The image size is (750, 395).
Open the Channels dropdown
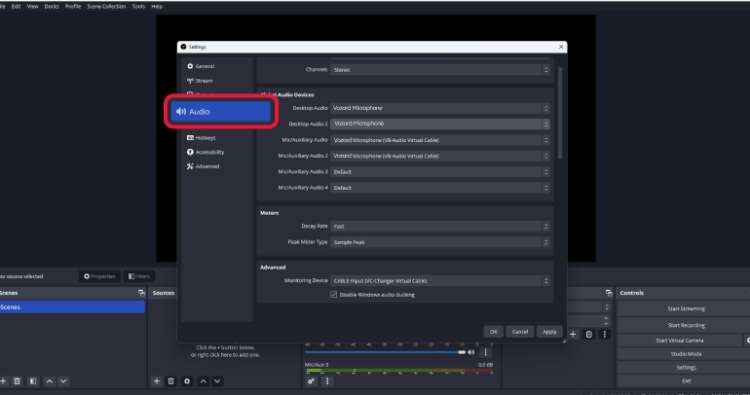440,70
